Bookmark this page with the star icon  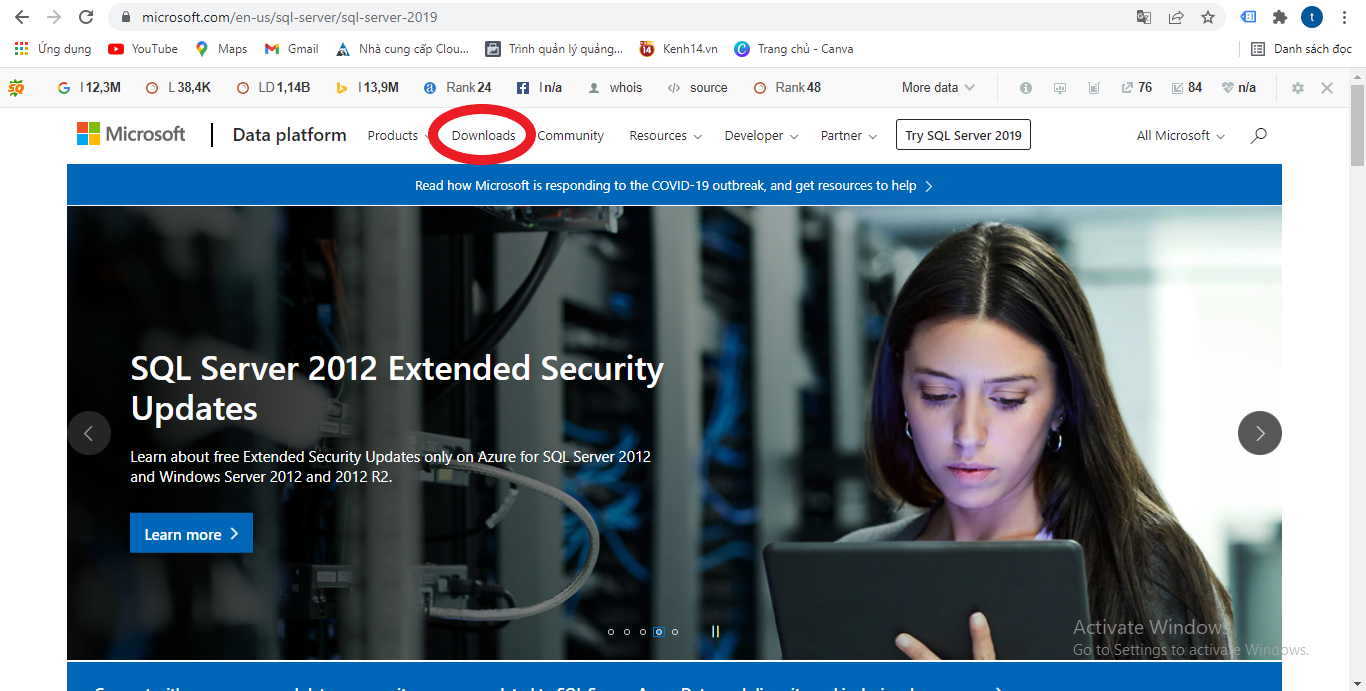click(x=1208, y=17)
